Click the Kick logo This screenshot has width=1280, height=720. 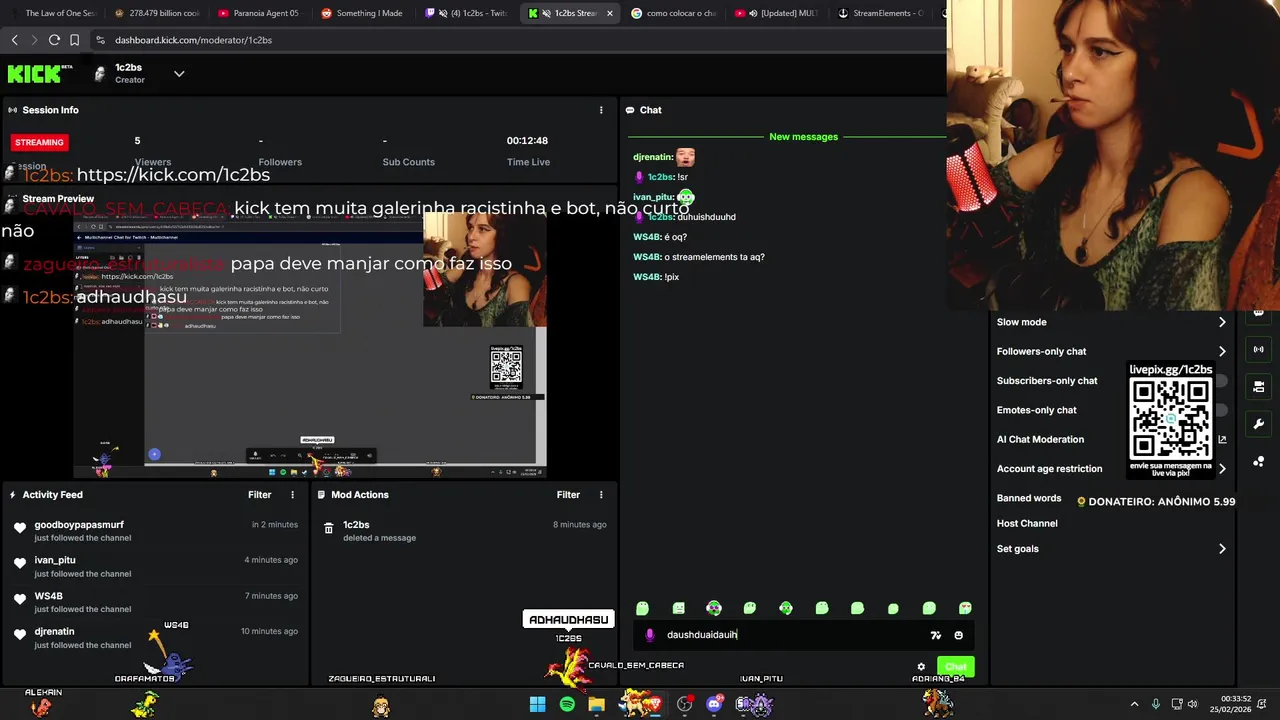click(40, 73)
